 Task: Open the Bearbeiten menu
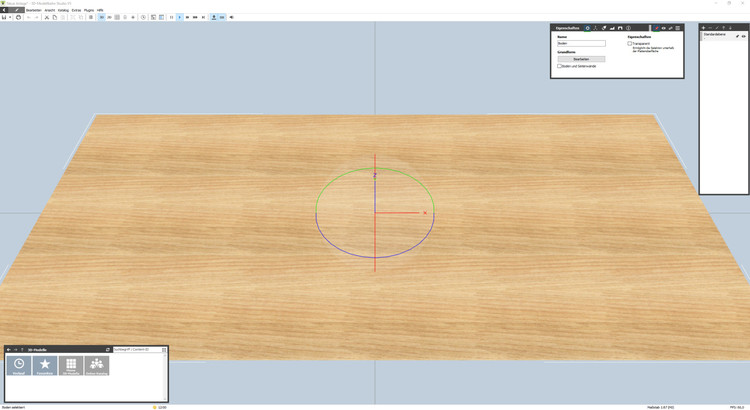pyautogui.click(x=34, y=10)
